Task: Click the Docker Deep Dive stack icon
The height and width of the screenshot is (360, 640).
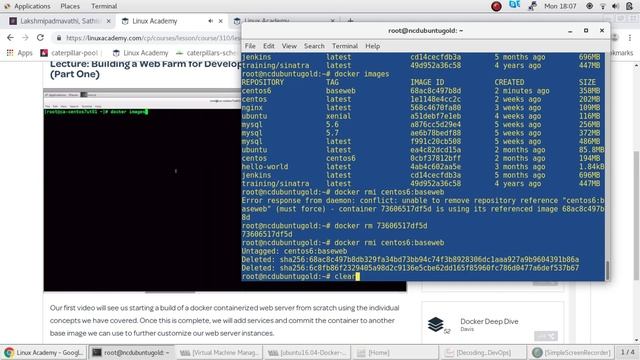Action: coord(436,324)
